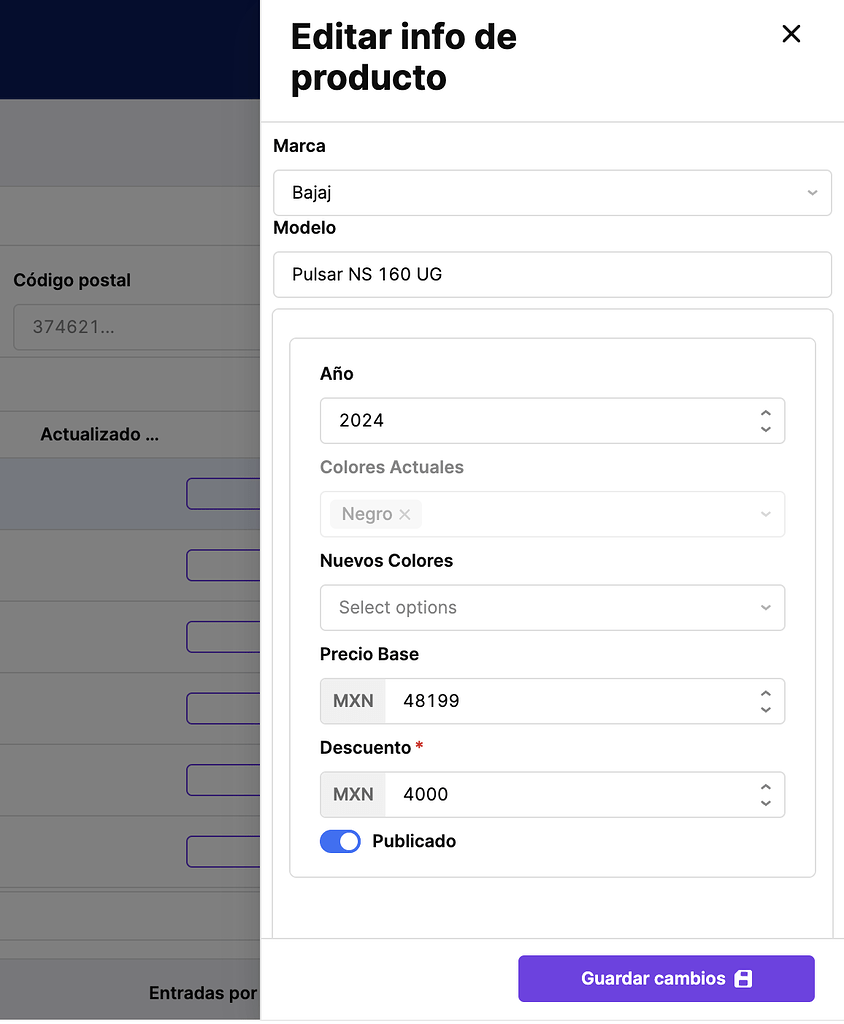Increment Descuento using the up arrow

766,787
